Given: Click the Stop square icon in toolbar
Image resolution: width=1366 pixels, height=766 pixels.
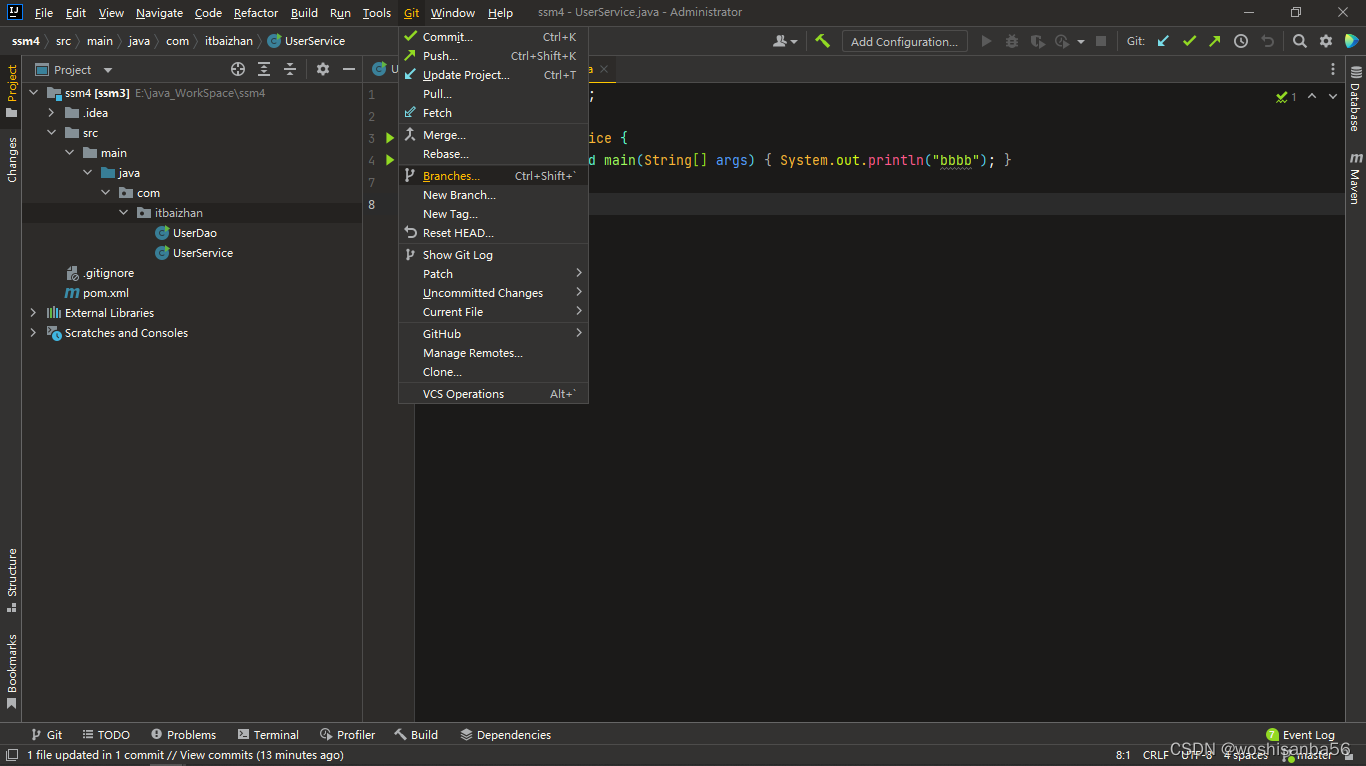Looking at the screenshot, I should [x=1101, y=41].
